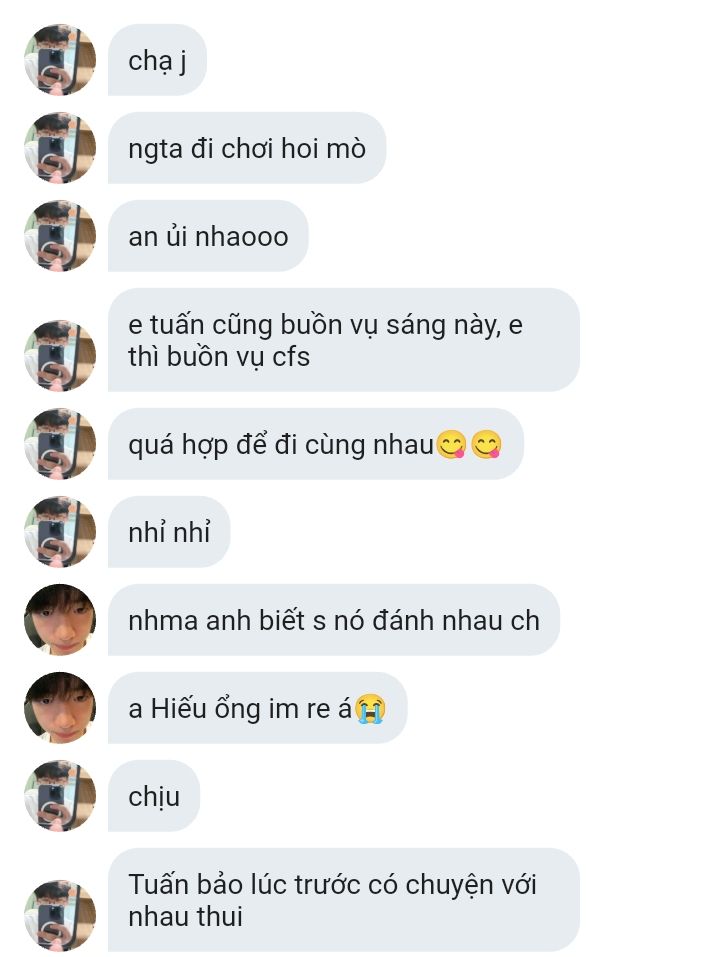Open avatar next to the "chịu" message
The image size is (720, 957).
60,795
